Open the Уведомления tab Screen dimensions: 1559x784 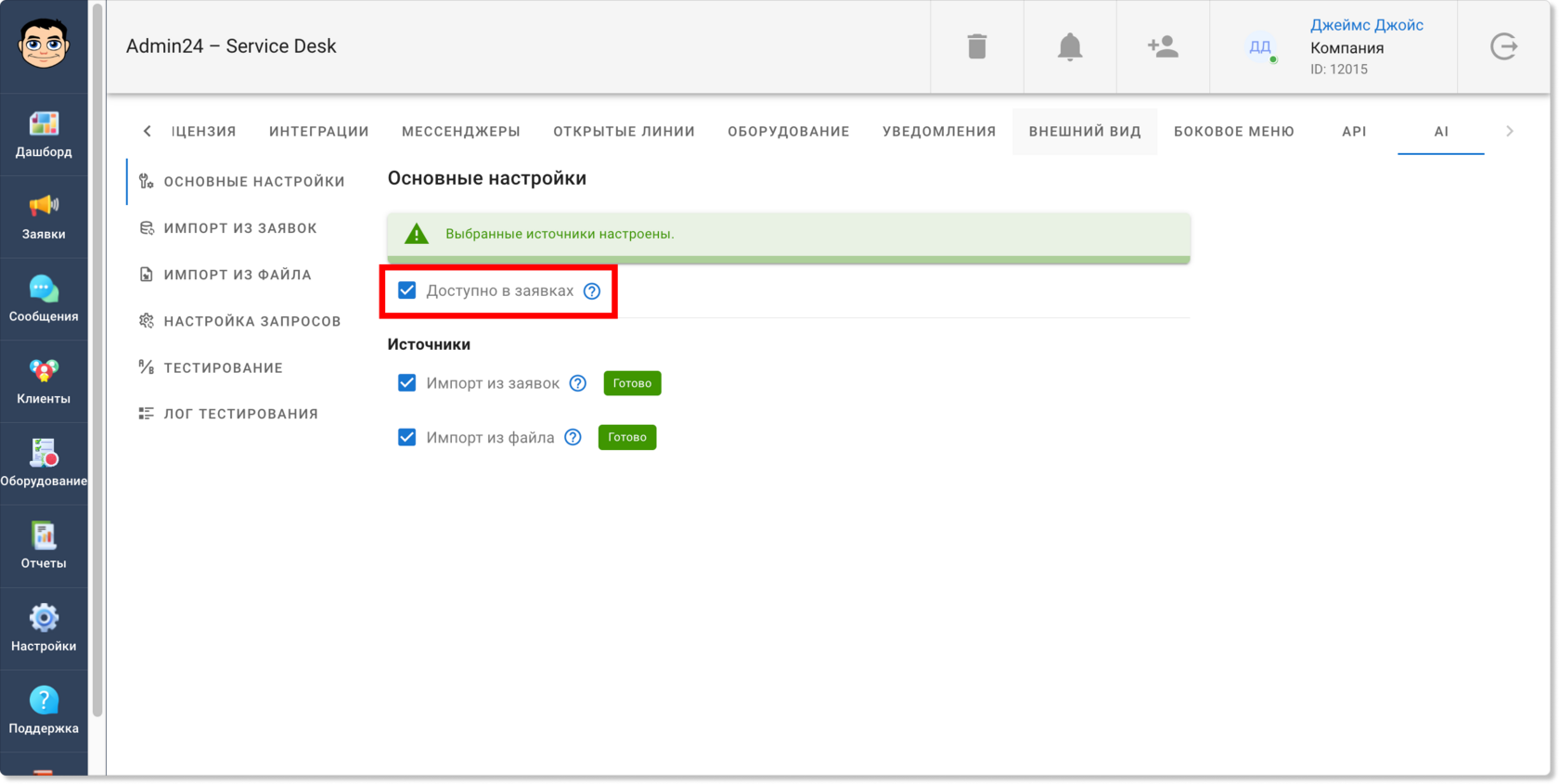tap(939, 132)
